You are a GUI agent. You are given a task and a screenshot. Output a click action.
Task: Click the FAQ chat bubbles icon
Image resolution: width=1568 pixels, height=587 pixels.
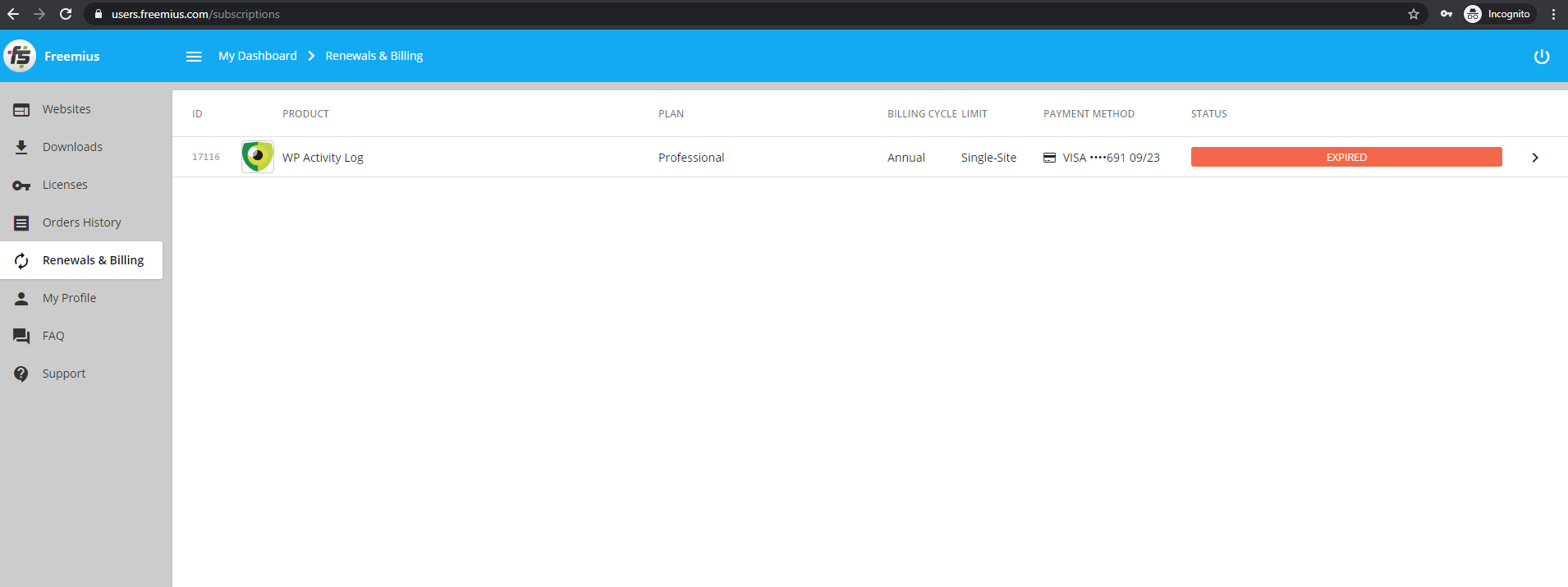21,336
